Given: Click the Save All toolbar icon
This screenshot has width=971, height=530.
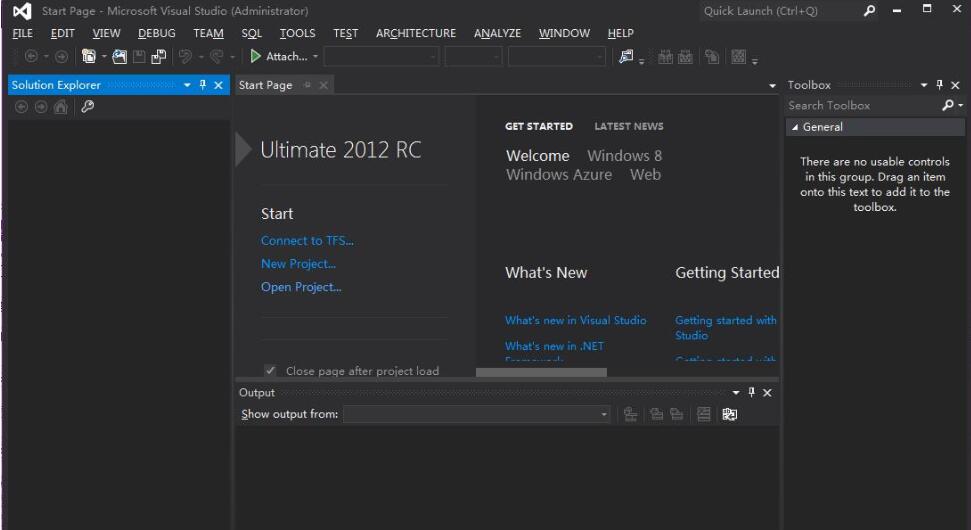Looking at the screenshot, I should click(x=159, y=57).
